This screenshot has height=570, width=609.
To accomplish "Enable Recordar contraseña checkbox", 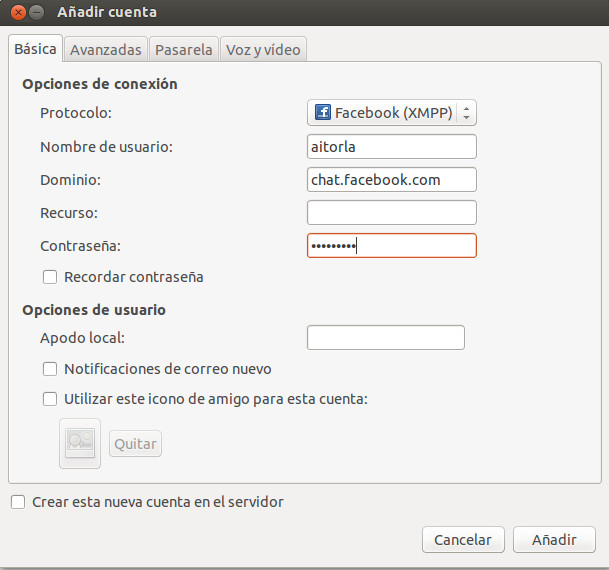I will point(50,277).
